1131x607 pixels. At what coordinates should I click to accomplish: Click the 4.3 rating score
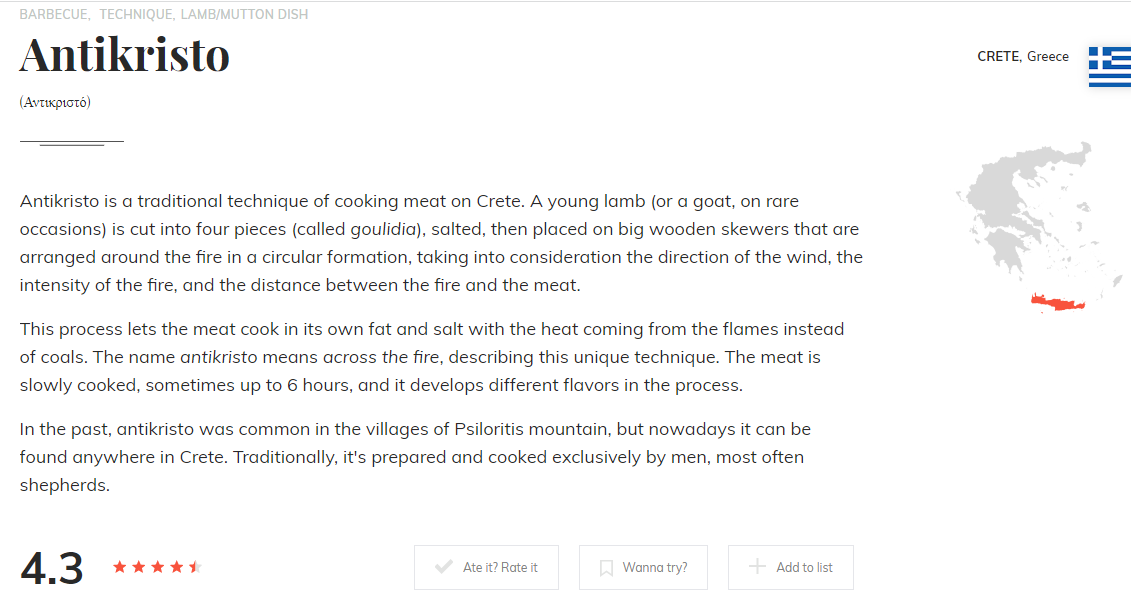(52, 568)
